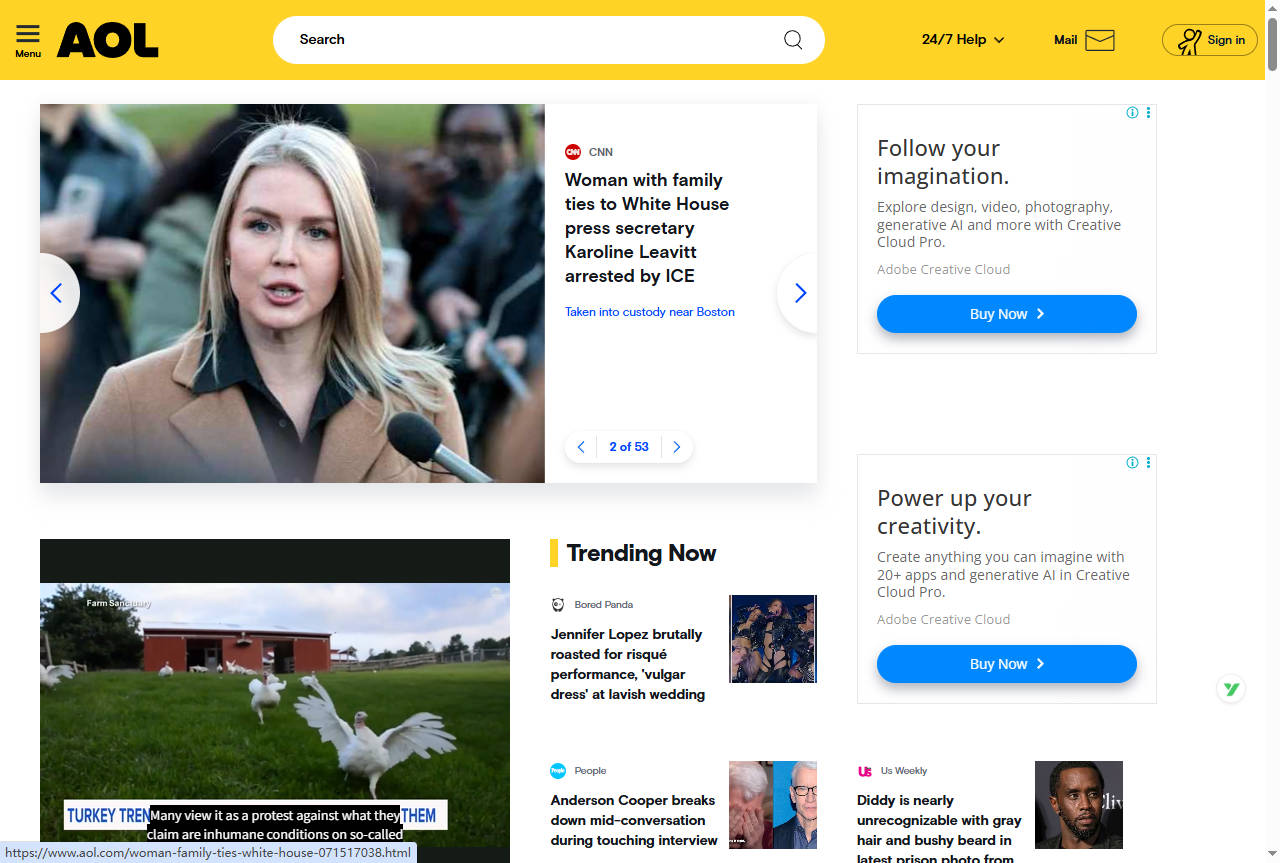This screenshot has height=863, width=1280.
Task: Click the Sign in button
Action: [x=1209, y=40]
